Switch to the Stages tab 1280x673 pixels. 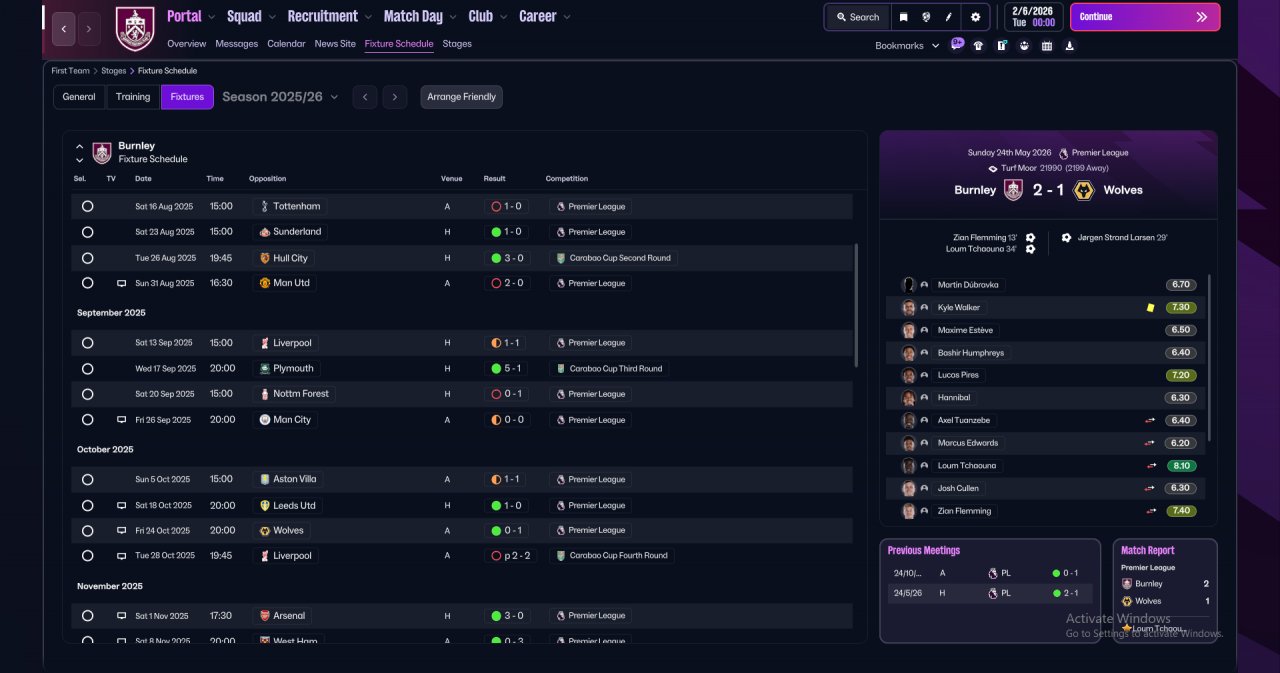(457, 44)
